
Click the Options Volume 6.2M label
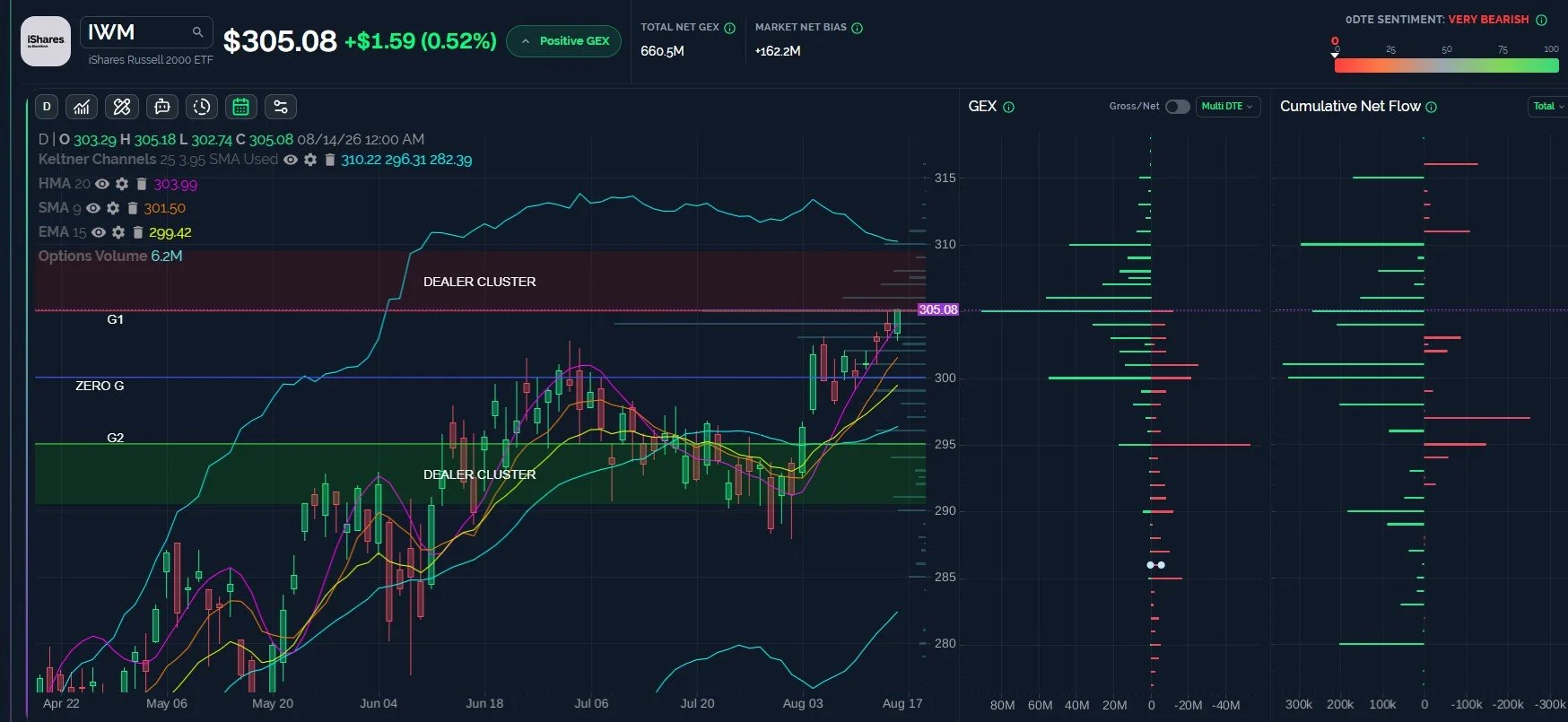[x=110, y=257]
